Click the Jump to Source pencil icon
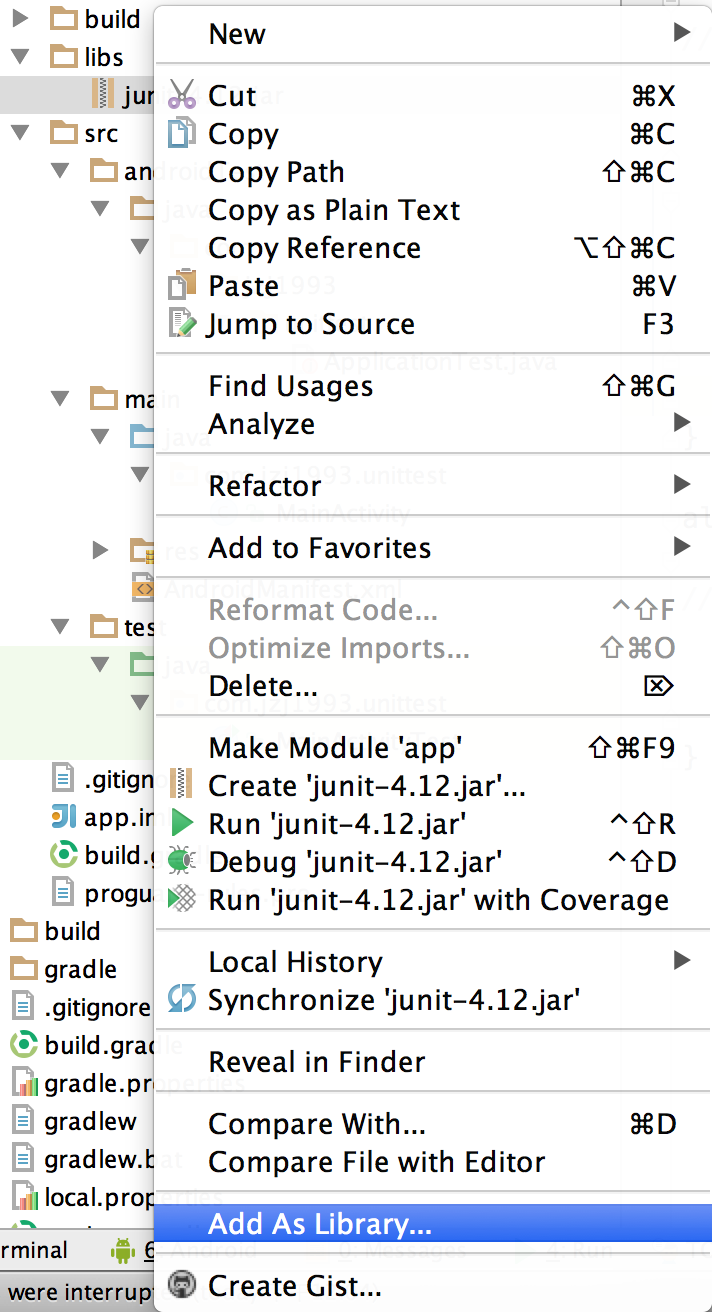712x1312 pixels. click(x=182, y=323)
